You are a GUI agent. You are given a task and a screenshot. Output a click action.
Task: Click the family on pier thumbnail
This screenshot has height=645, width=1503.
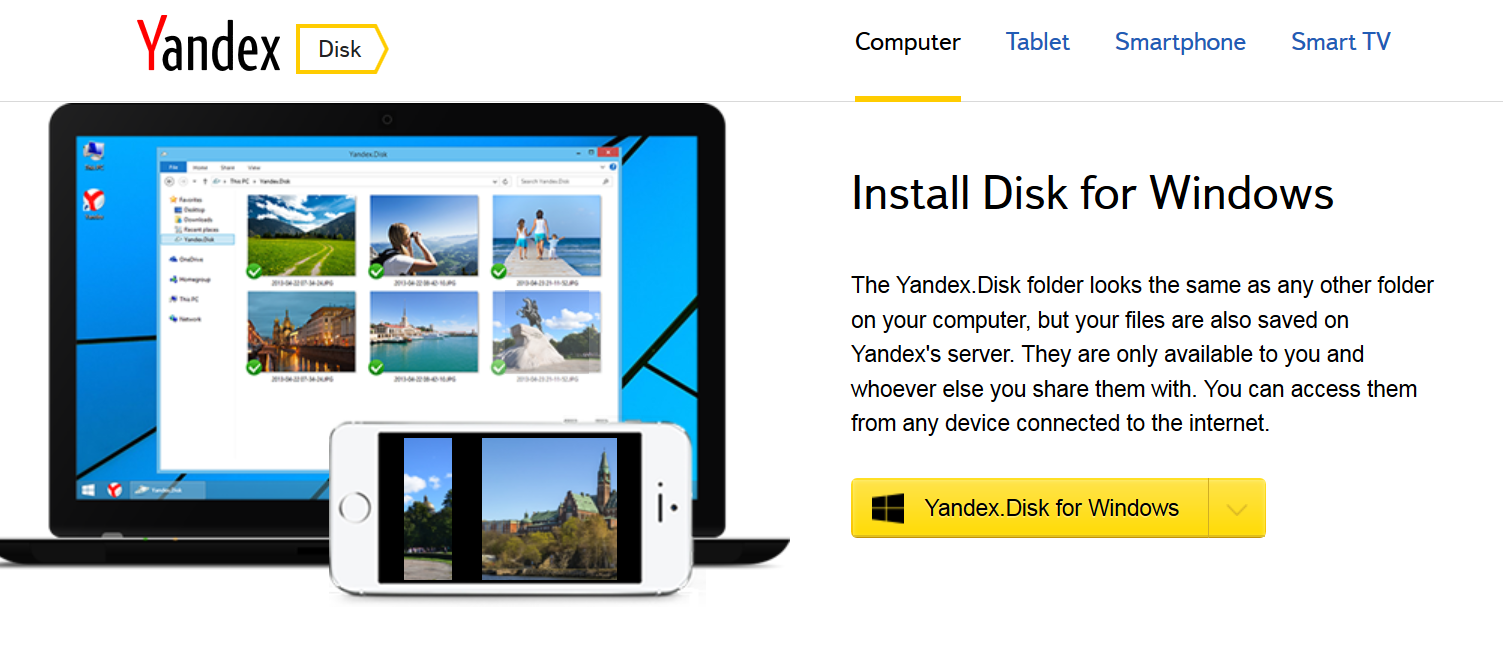click(546, 236)
